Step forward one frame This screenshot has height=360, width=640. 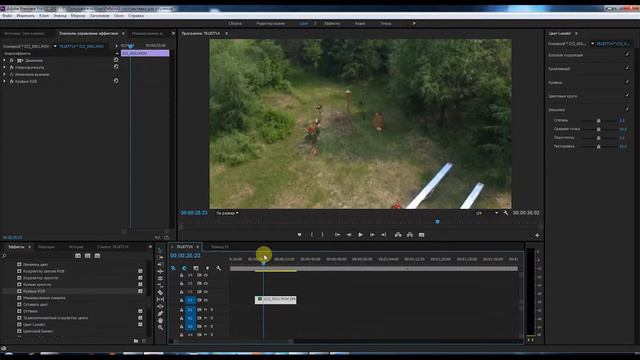(372, 235)
